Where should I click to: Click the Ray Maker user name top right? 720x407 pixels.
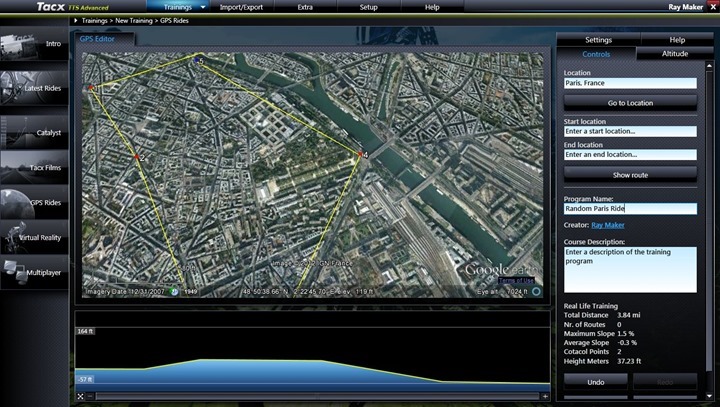click(685, 7)
